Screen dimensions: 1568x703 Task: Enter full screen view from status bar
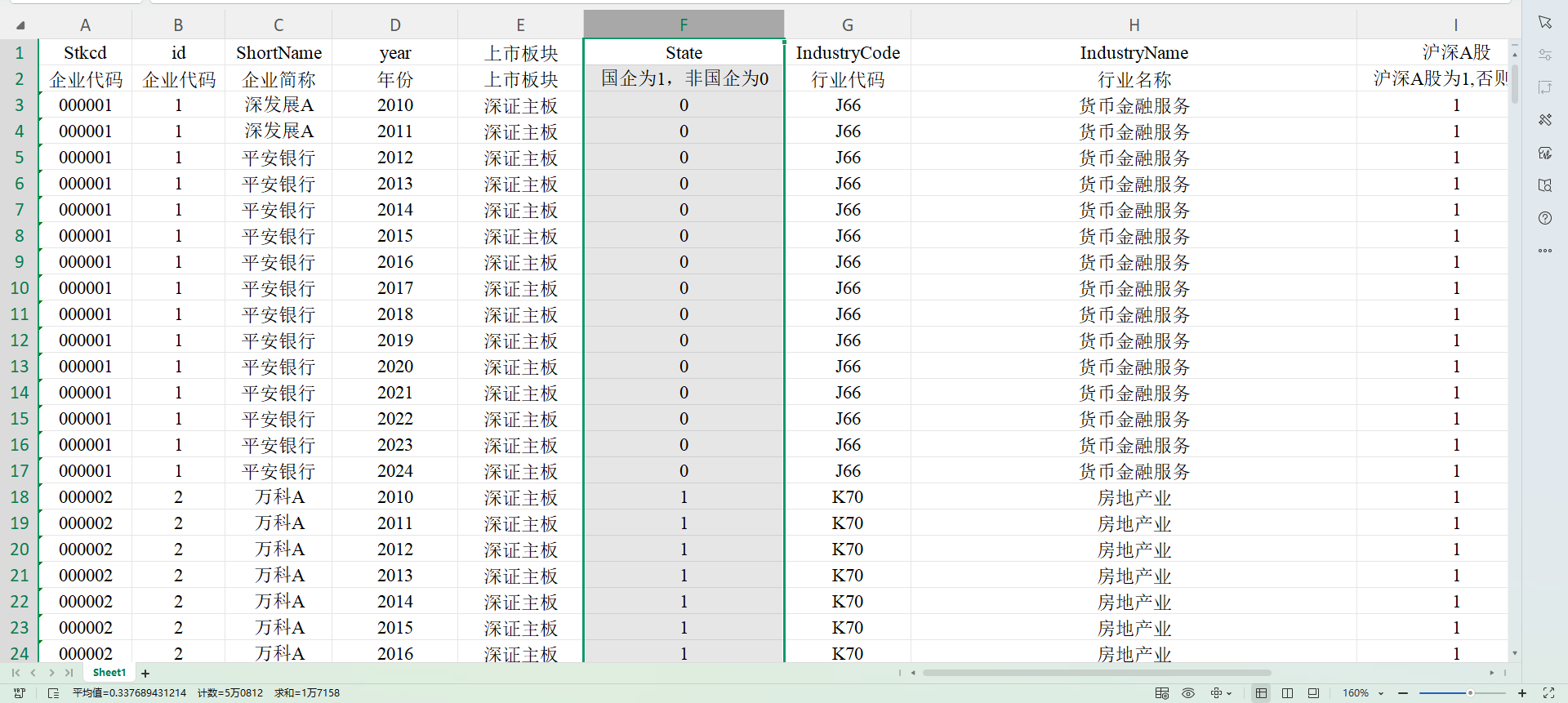(x=1548, y=693)
